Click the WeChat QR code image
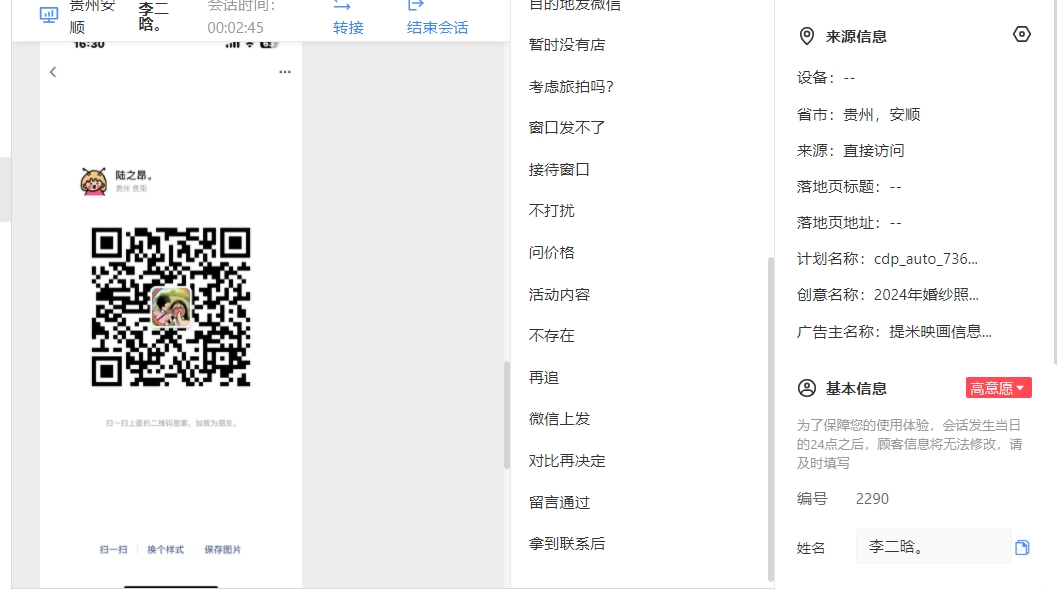 click(171, 307)
